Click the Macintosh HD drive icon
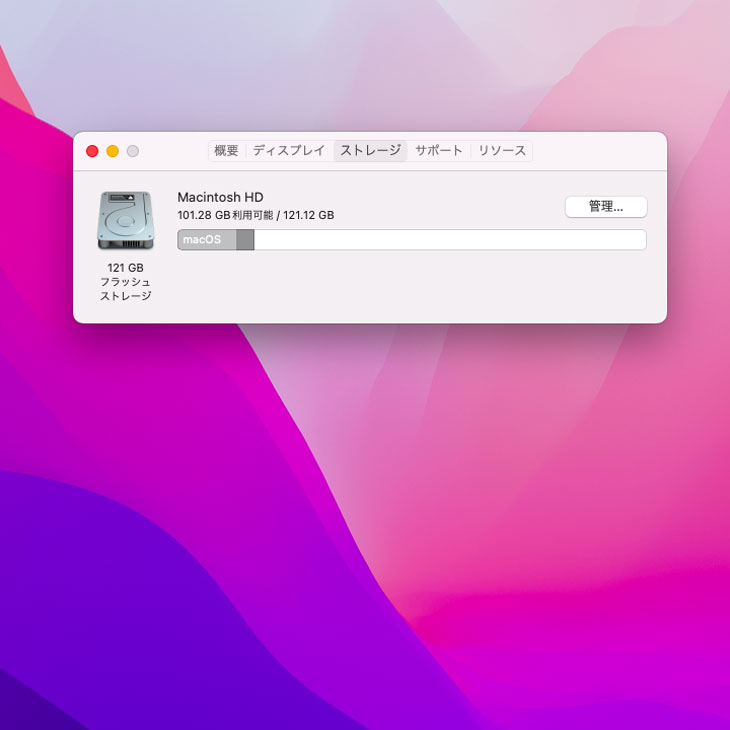 coord(126,221)
